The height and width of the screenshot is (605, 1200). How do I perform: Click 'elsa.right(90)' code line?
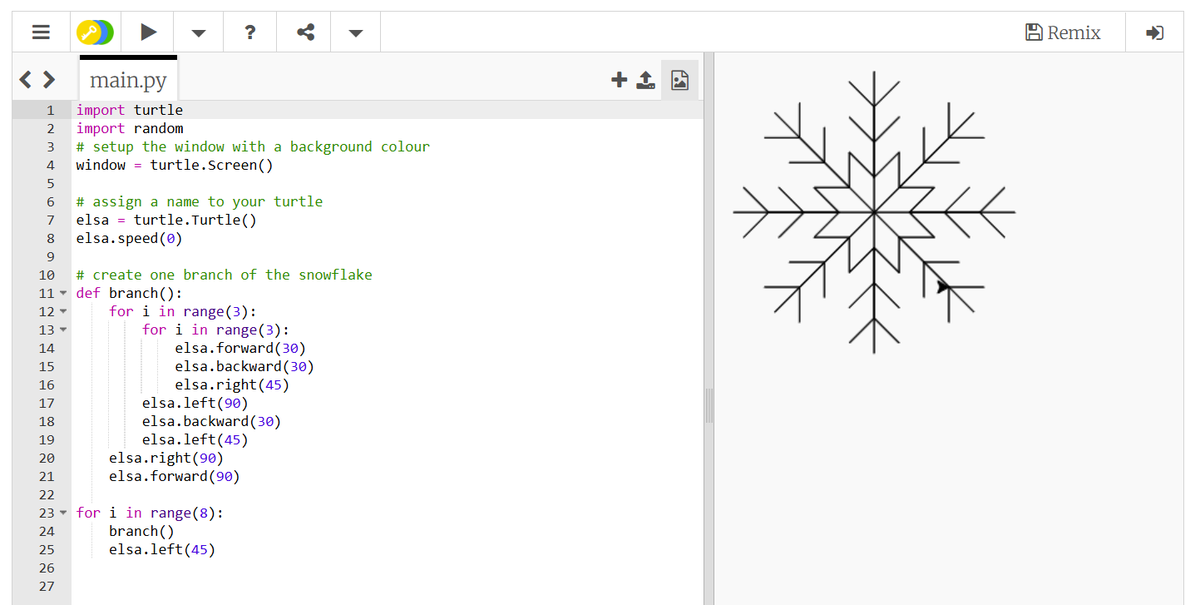pyautogui.click(x=166, y=458)
